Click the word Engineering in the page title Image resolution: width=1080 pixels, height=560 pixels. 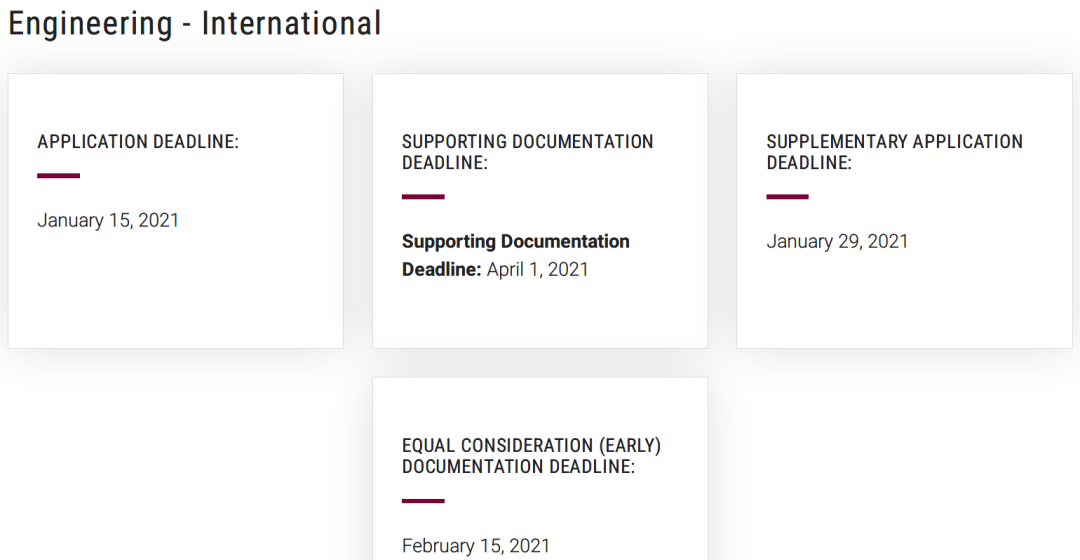[x=90, y=25]
